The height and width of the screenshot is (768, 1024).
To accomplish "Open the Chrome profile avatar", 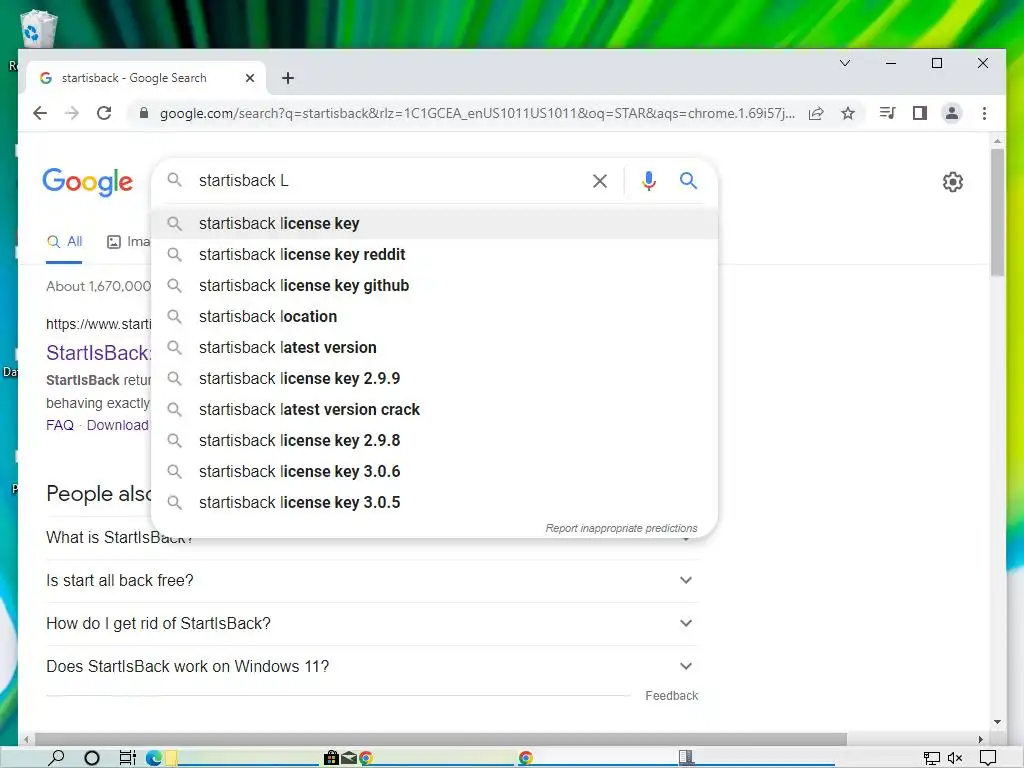I will [x=952, y=113].
